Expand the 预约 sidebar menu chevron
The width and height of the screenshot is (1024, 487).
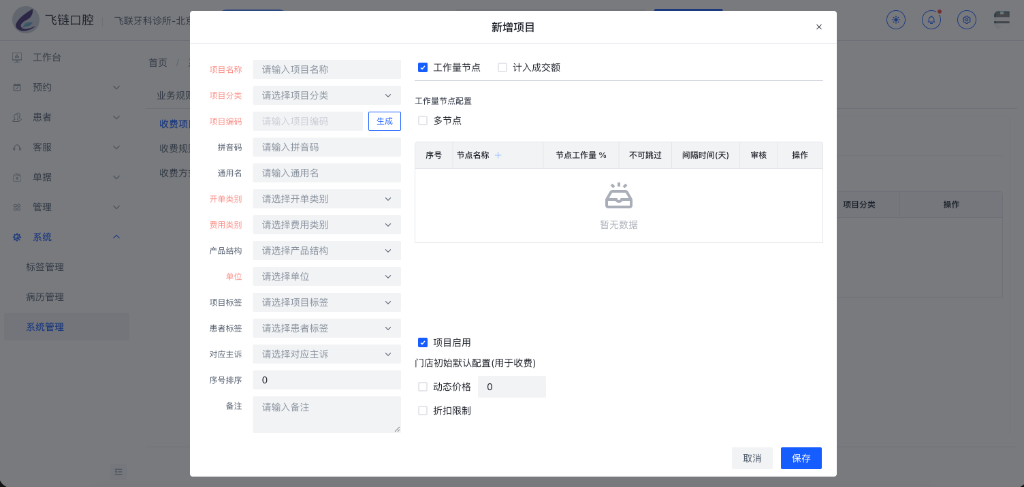click(x=116, y=87)
